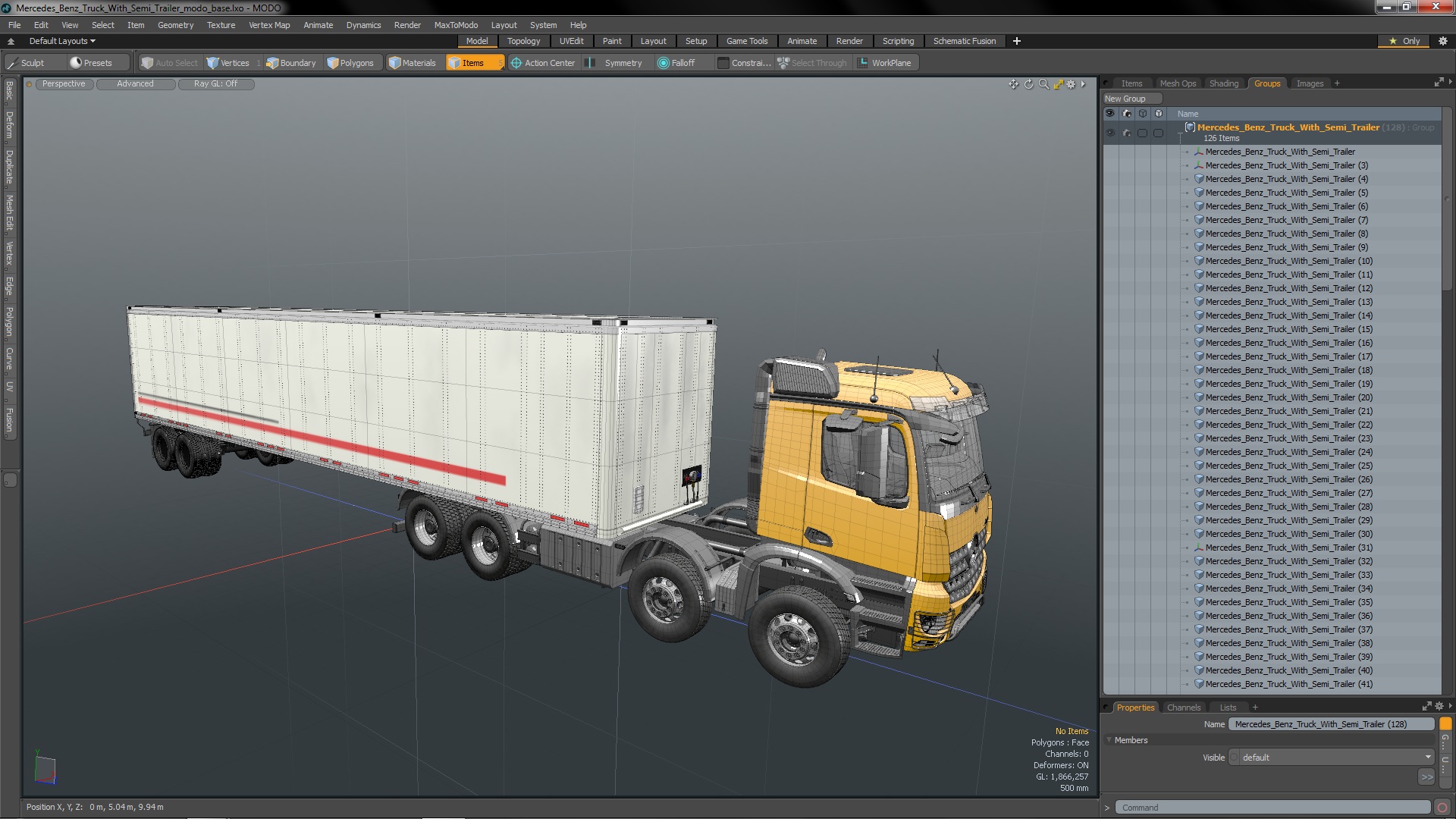Click the >> more button in Properties

(1426, 777)
